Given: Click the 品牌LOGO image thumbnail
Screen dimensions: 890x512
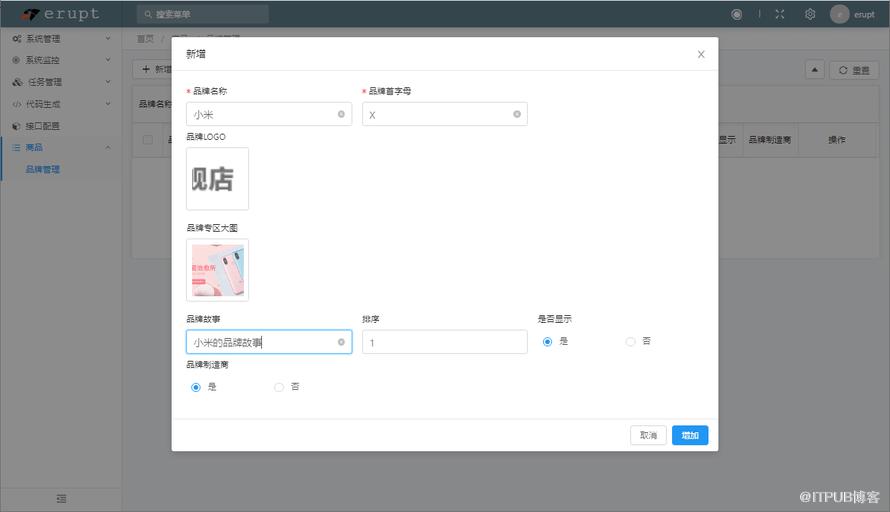Looking at the screenshot, I should pyautogui.click(x=217, y=179).
